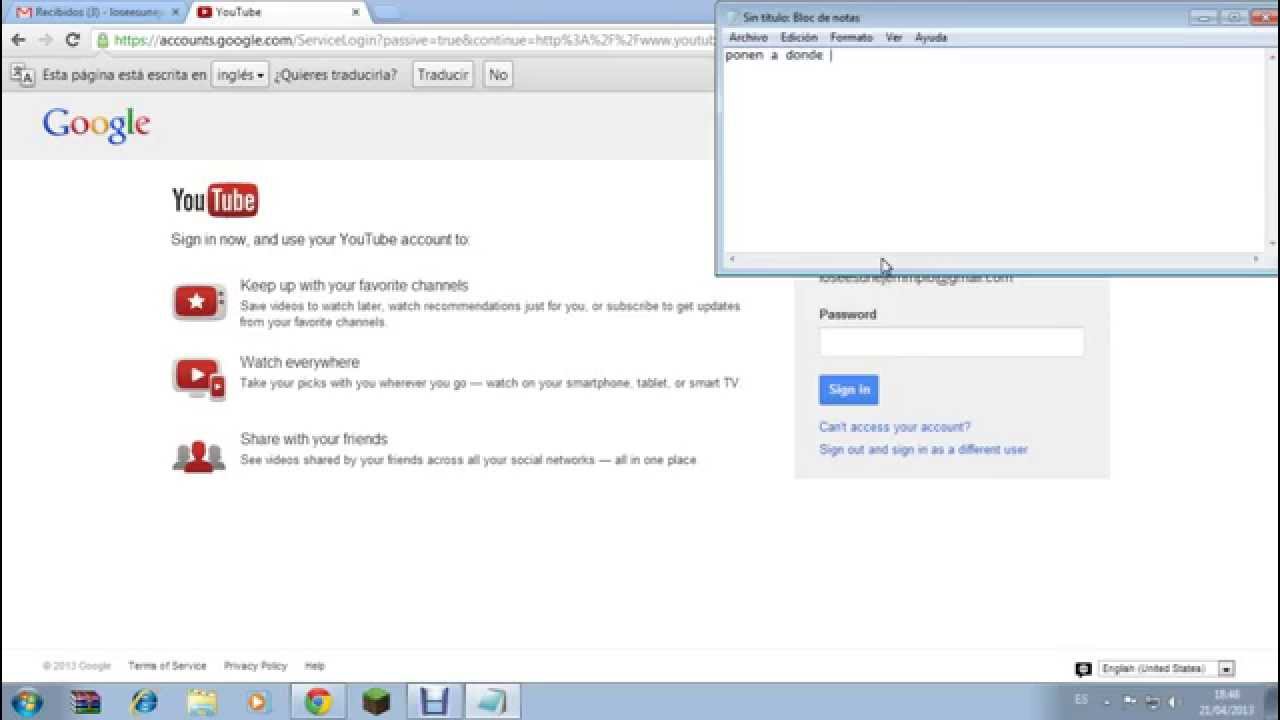This screenshot has height=720, width=1280.
Task: Open a new Chrome tab
Action: coord(385,12)
